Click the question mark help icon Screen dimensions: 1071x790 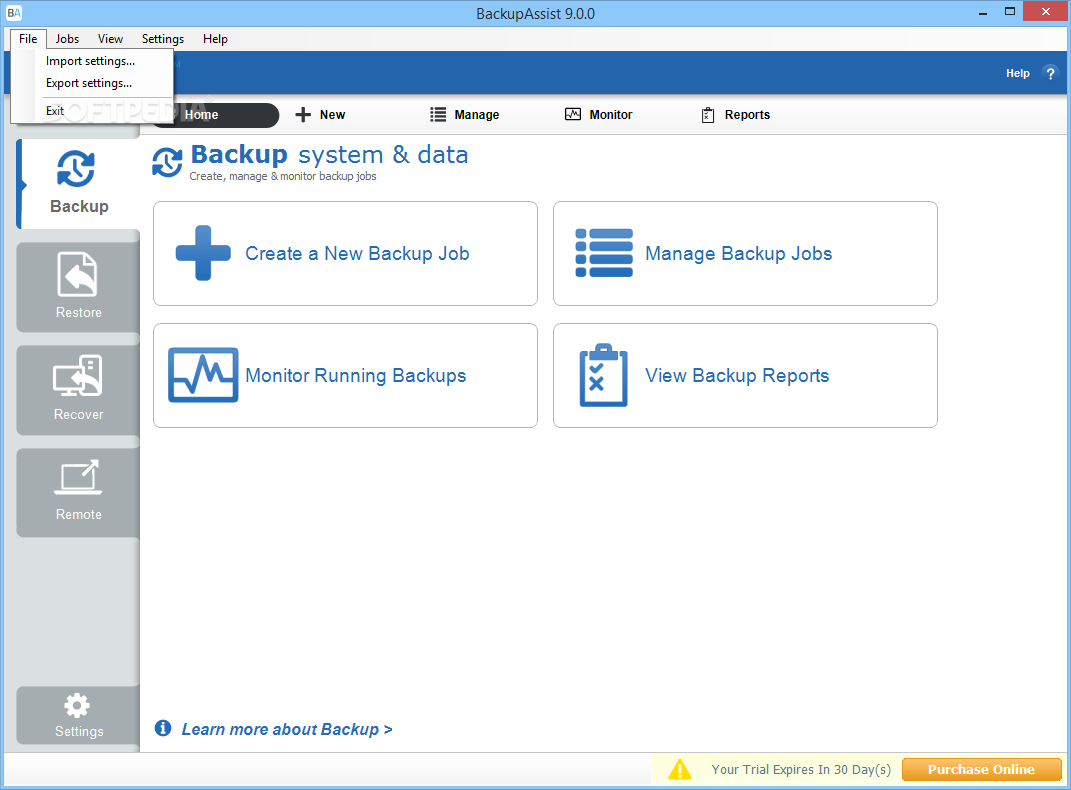[1050, 73]
